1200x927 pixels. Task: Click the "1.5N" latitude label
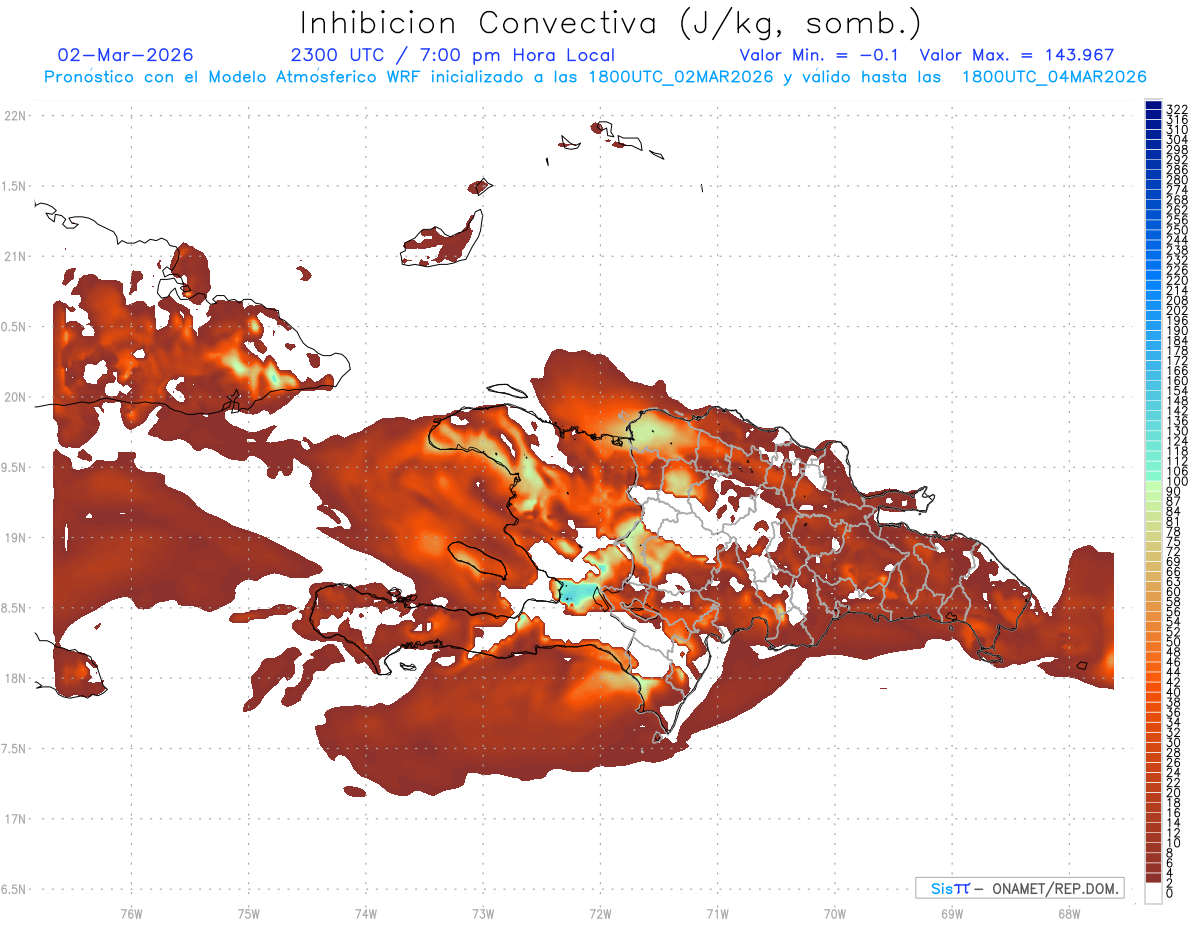tap(14, 186)
